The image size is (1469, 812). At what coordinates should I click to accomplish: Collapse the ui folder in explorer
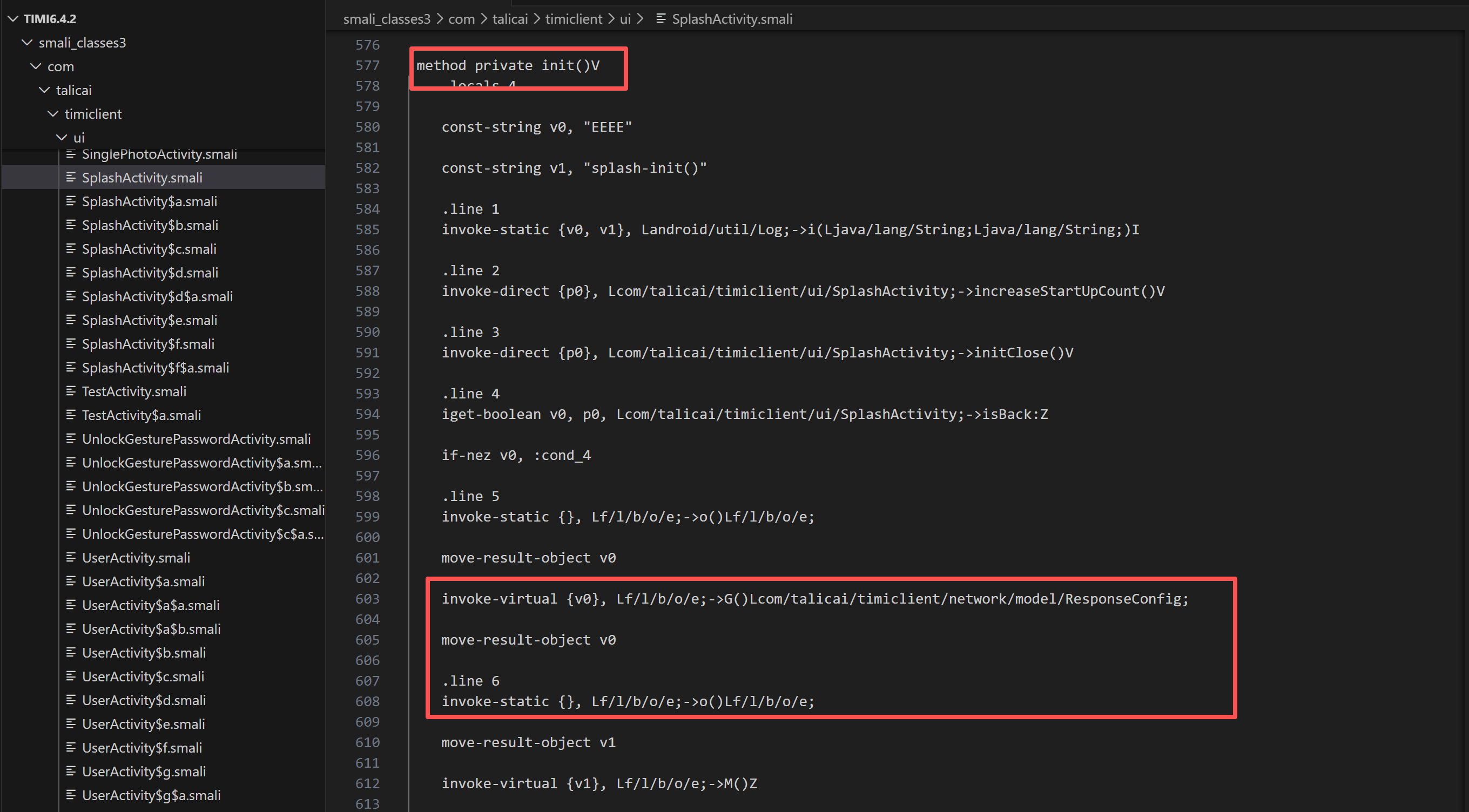62,138
